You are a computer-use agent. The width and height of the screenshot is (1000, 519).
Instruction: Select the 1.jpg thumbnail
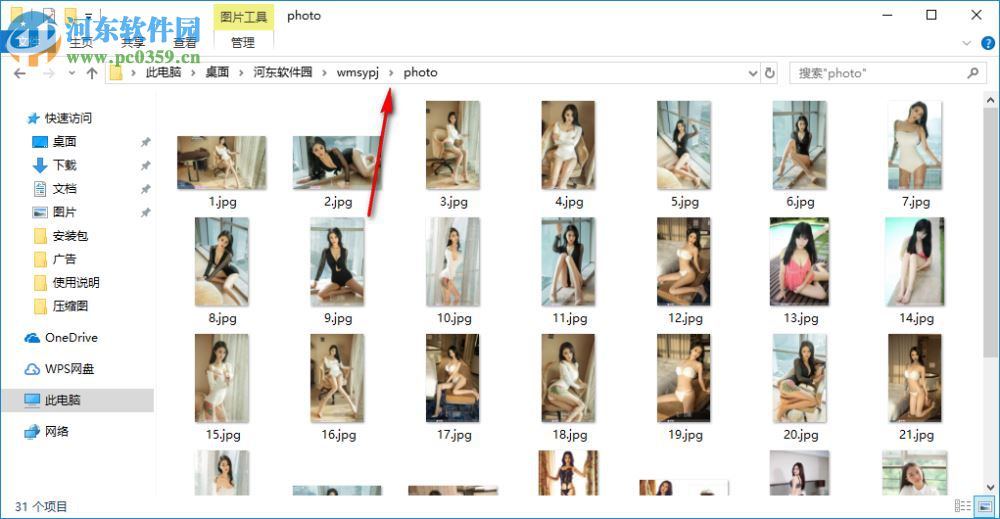tap(222, 163)
